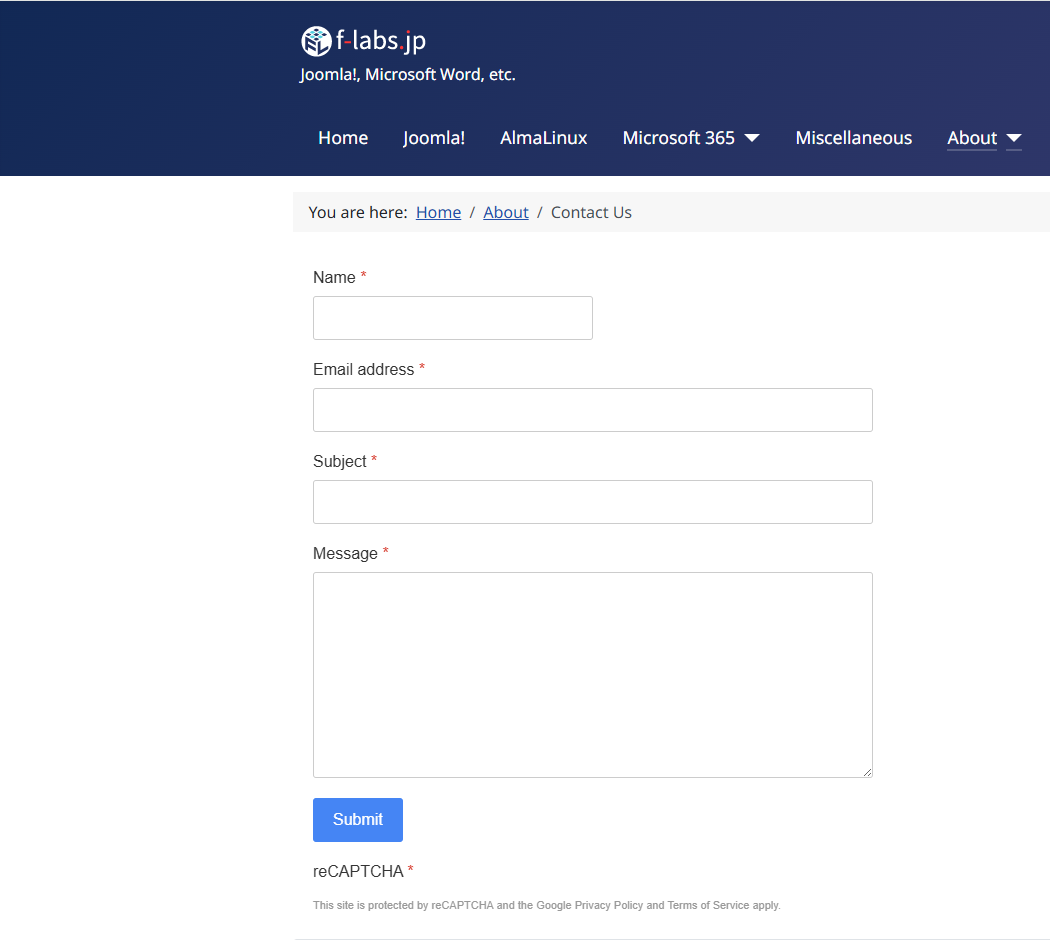Click the Message box resize handle

pyautogui.click(x=867, y=772)
